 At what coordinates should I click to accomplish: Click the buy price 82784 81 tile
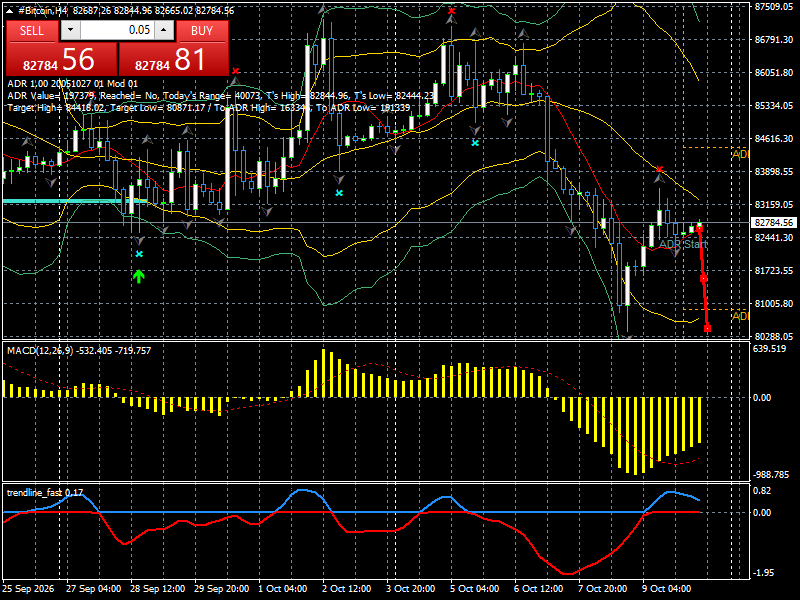[173, 59]
